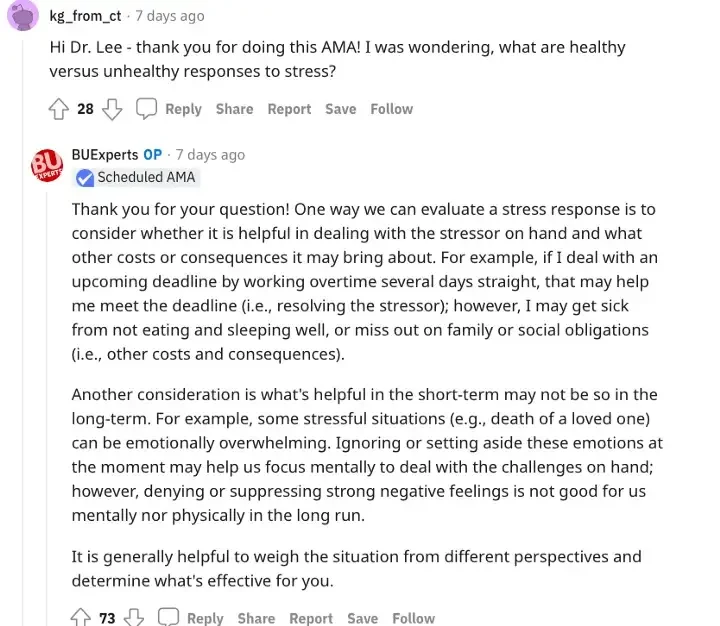Follow kg_from_ct's comment thread

click(x=391, y=109)
